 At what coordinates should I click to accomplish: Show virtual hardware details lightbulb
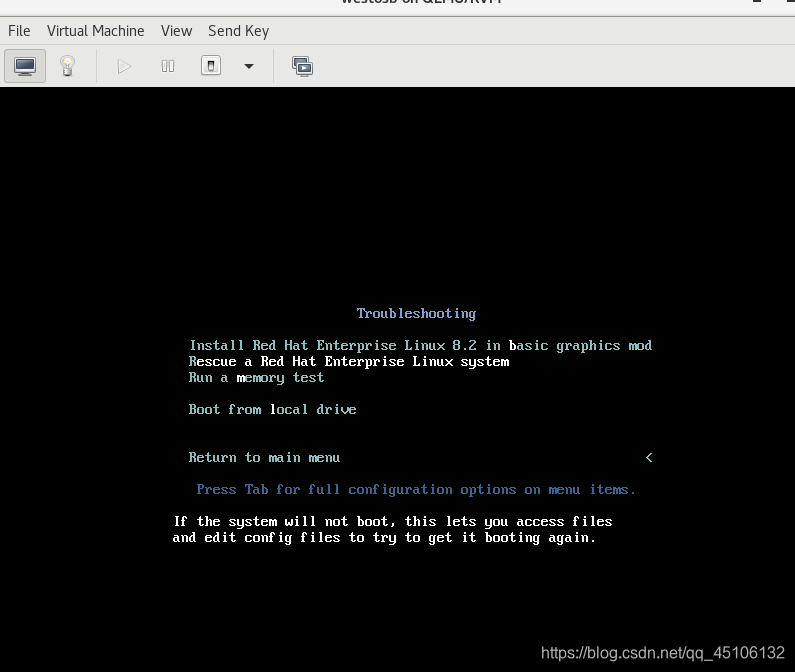click(x=67, y=66)
